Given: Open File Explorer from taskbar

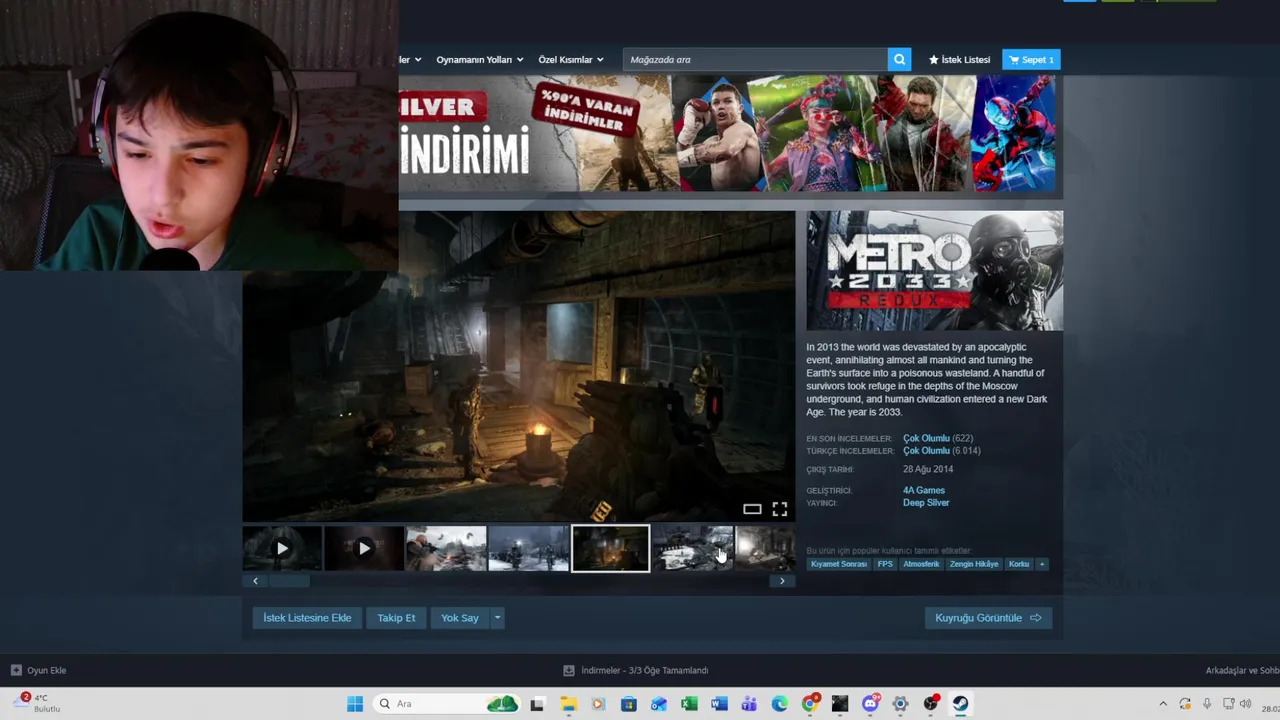Looking at the screenshot, I should pyautogui.click(x=568, y=704).
